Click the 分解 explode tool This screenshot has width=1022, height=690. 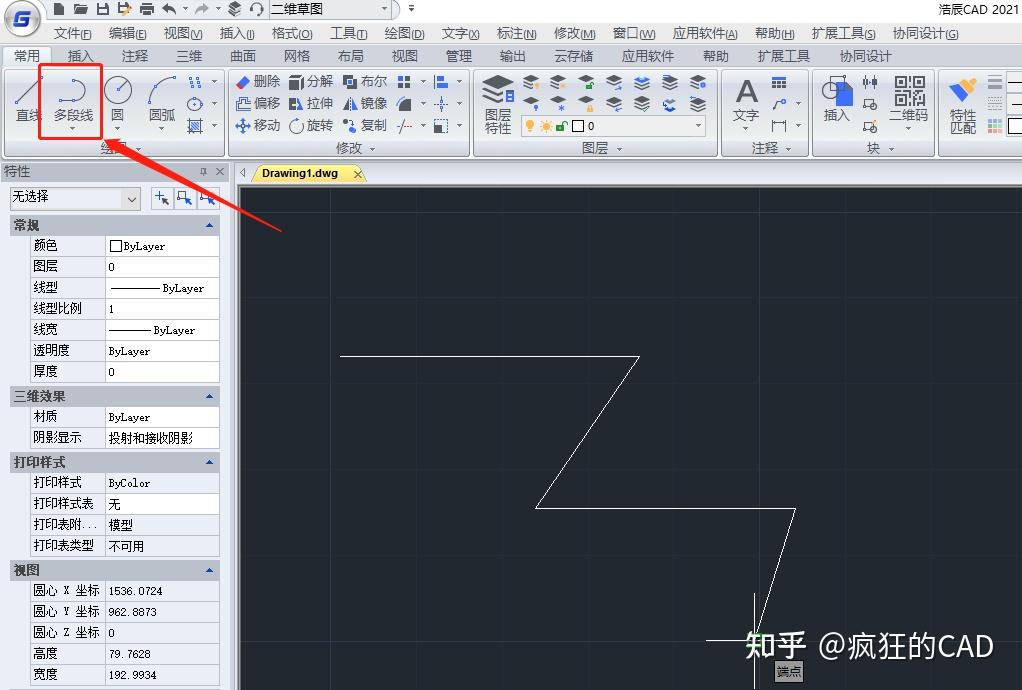311,81
